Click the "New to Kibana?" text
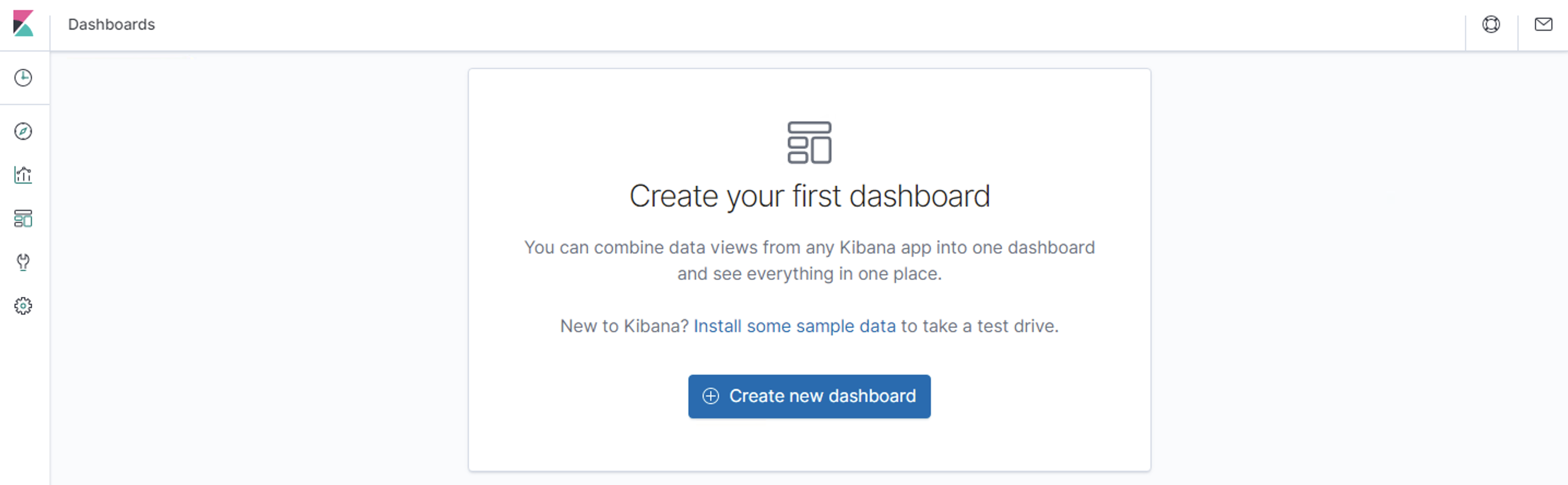Screen dimensions: 1568x485 click(624, 326)
